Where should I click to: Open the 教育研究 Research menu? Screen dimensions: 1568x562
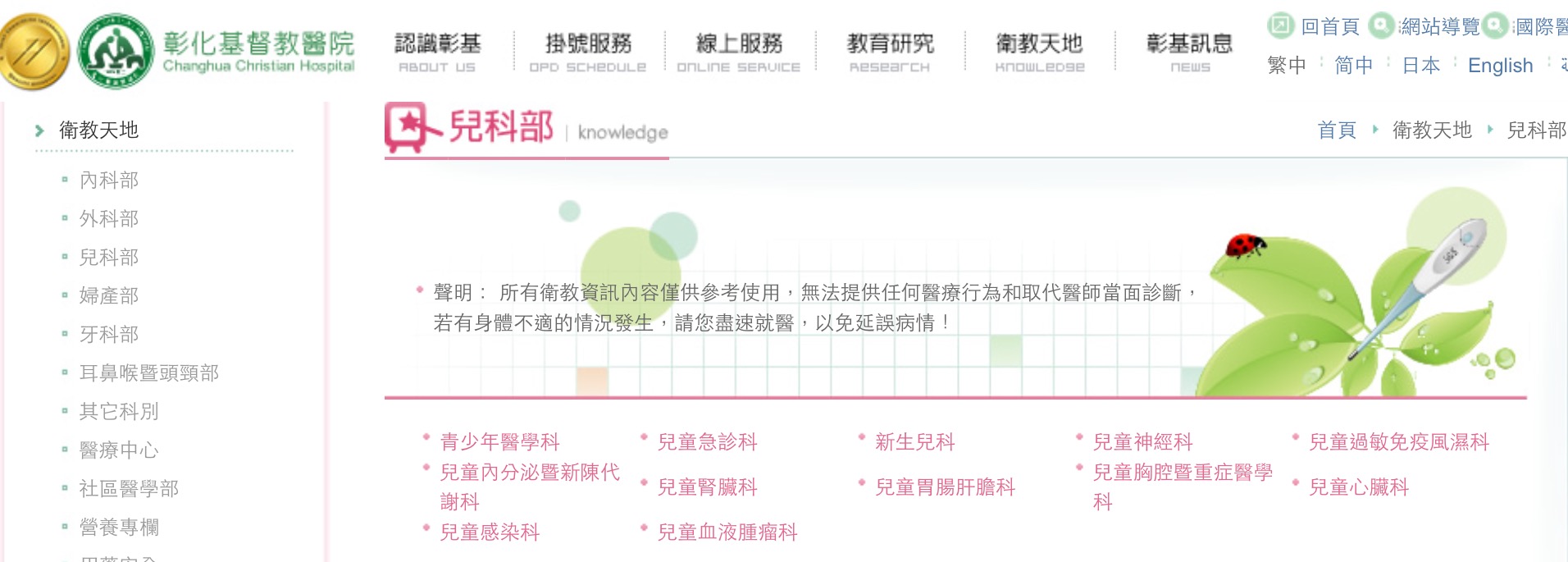tap(890, 52)
